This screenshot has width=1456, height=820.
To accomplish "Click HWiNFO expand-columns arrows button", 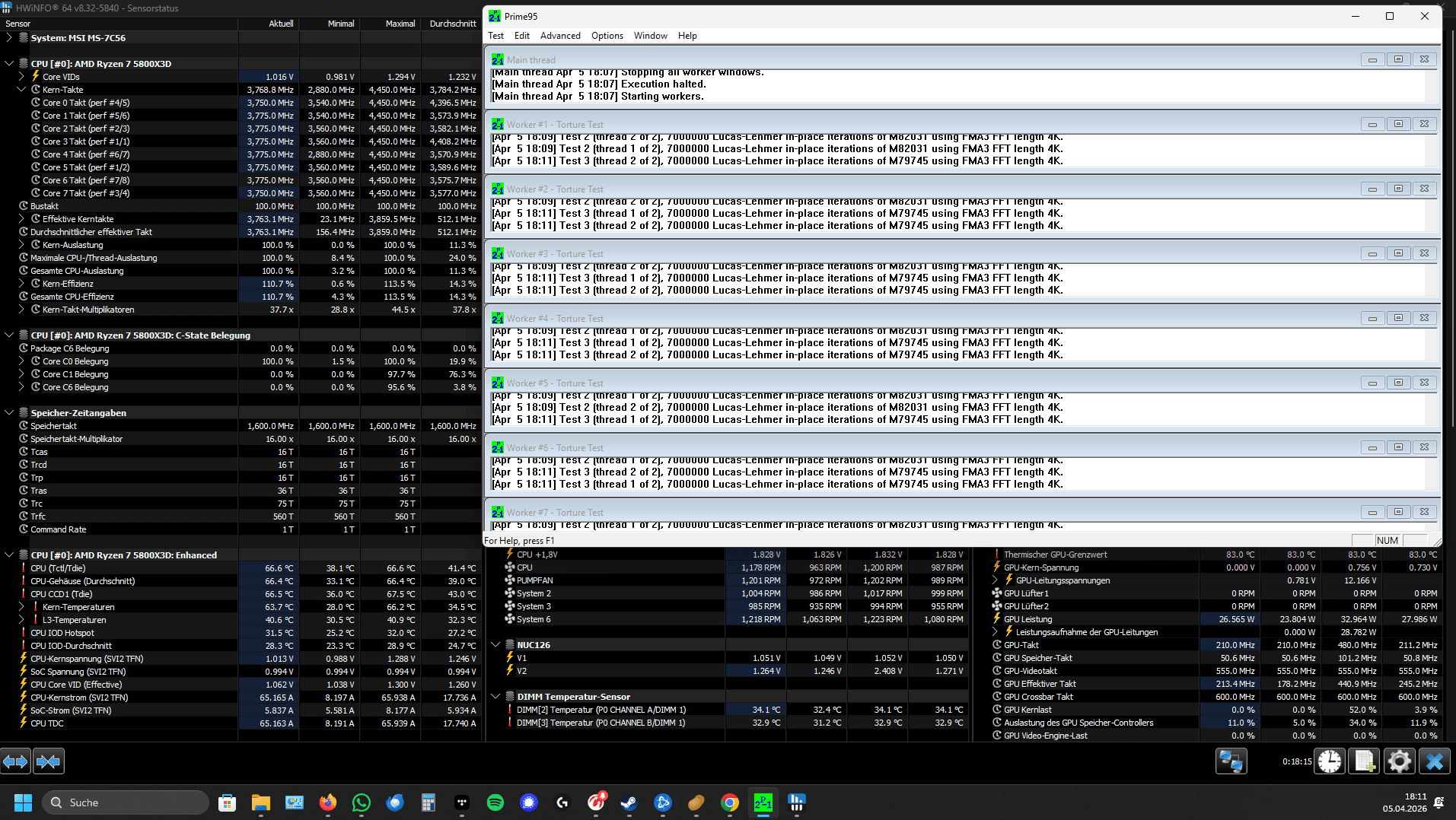I will pyautogui.click(x=16, y=761).
